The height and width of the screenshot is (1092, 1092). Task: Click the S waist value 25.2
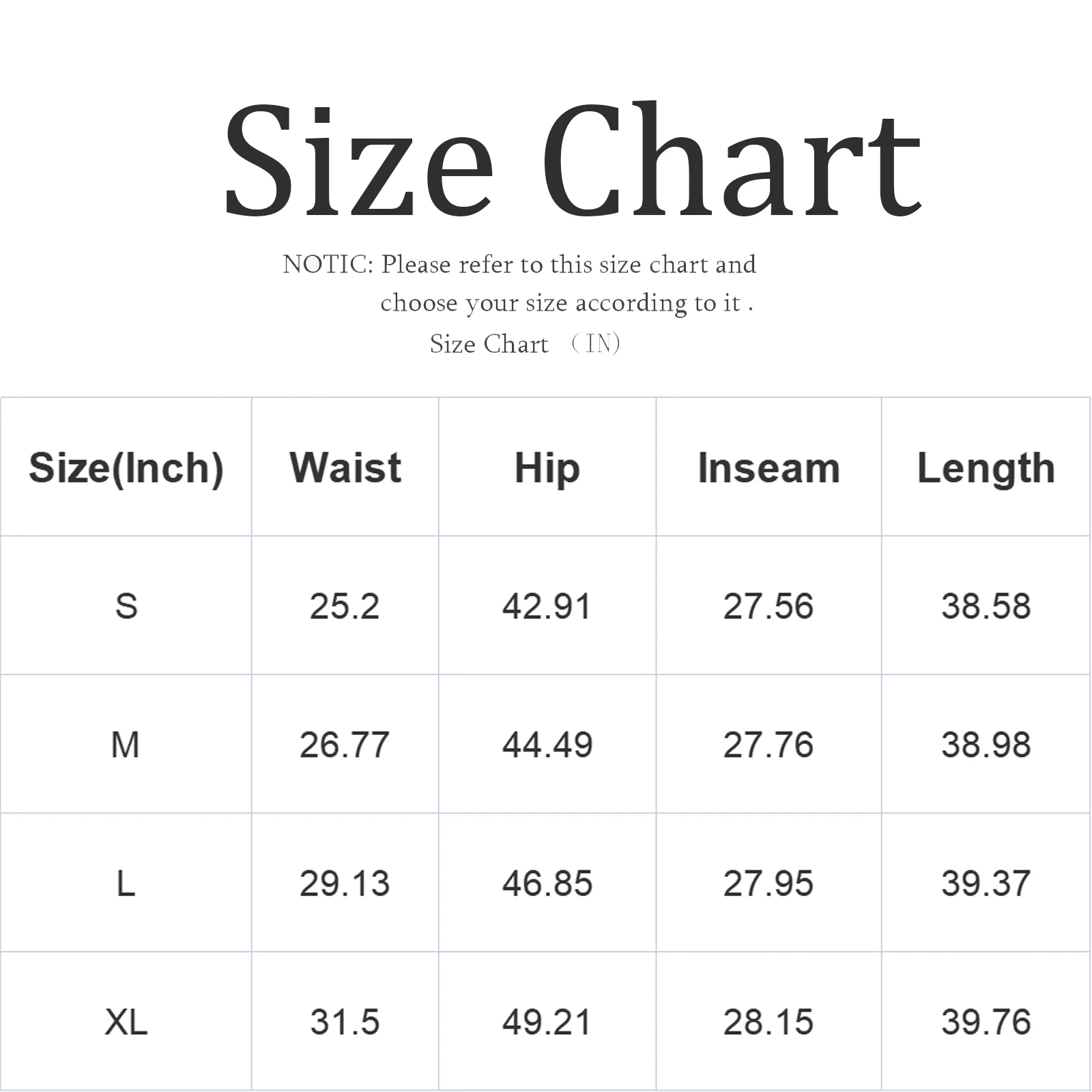click(x=345, y=606)
